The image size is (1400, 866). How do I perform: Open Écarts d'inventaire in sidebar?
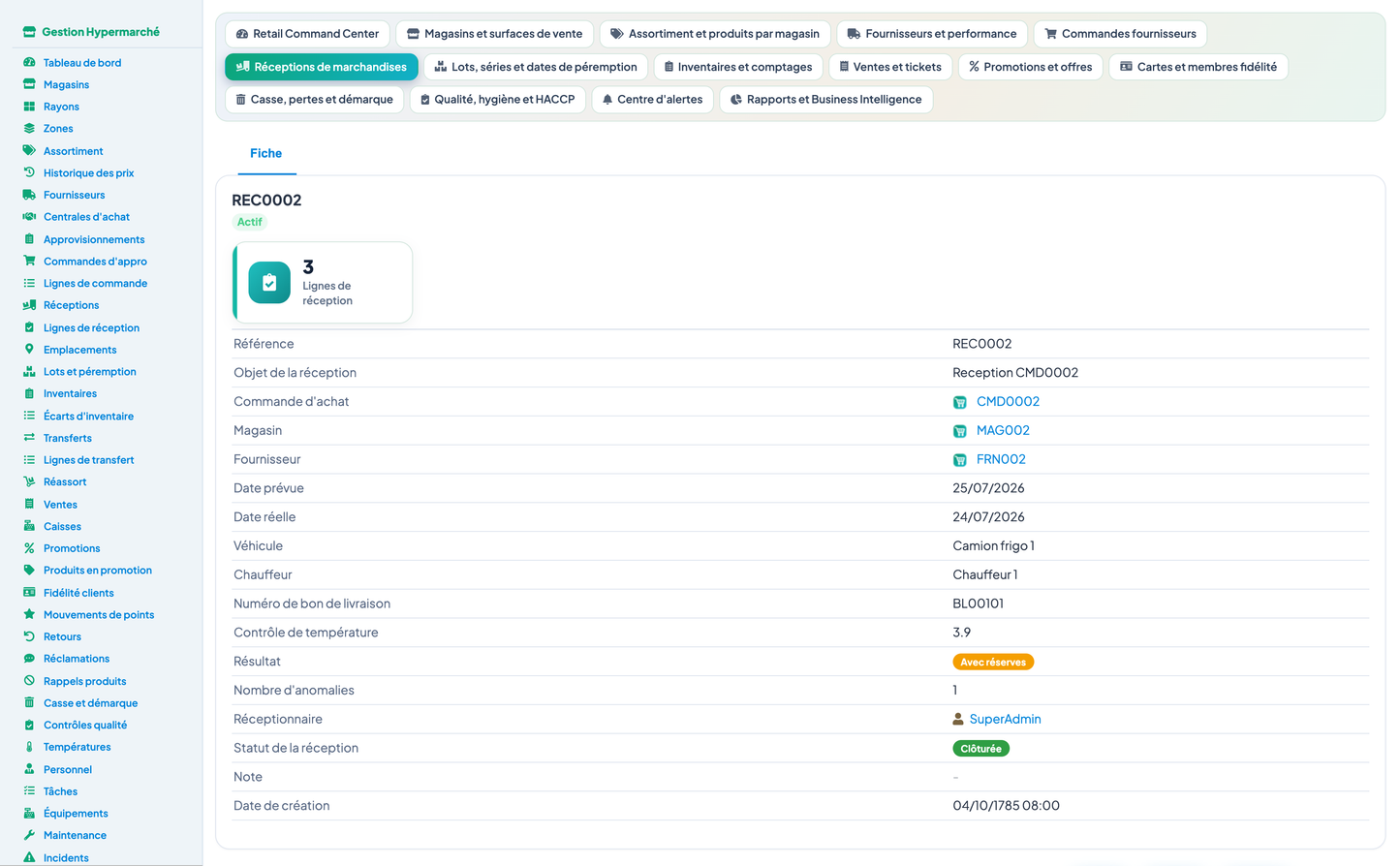[88, 417]
